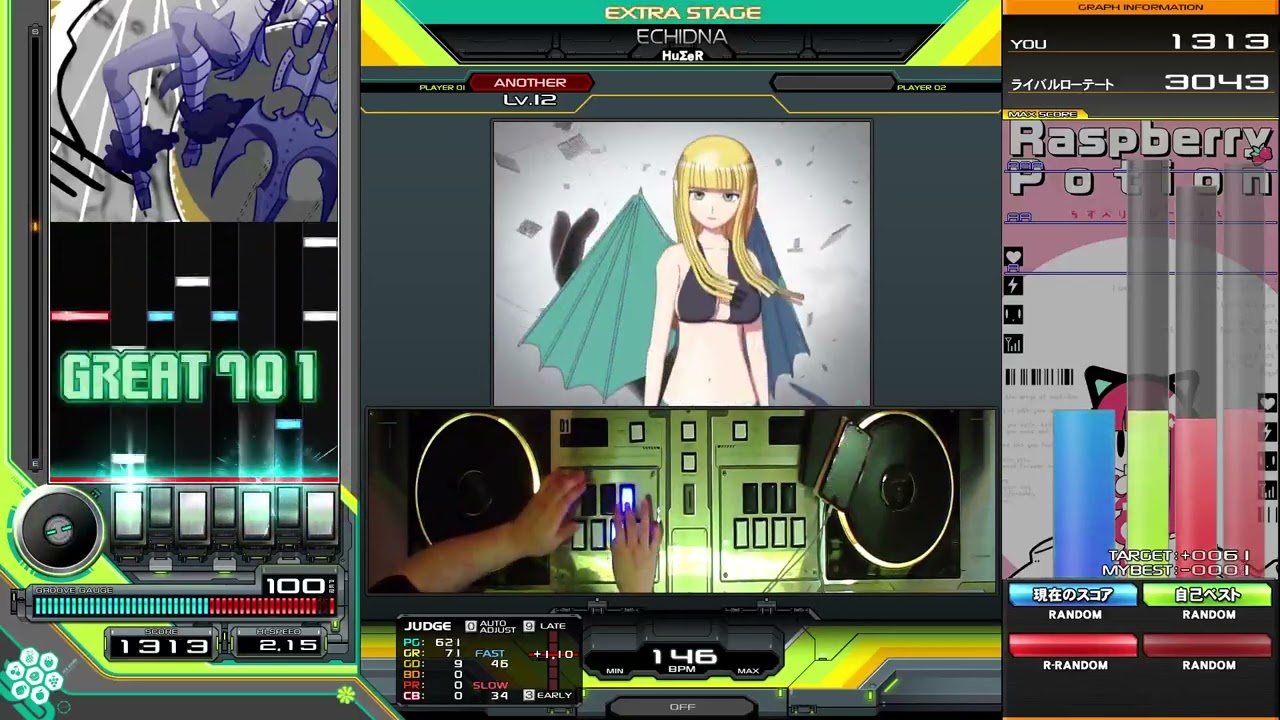Screen dimensions: 1280x720
Task: Click the lightning bolt icon under the heart
Action: tap(1013, 286)
